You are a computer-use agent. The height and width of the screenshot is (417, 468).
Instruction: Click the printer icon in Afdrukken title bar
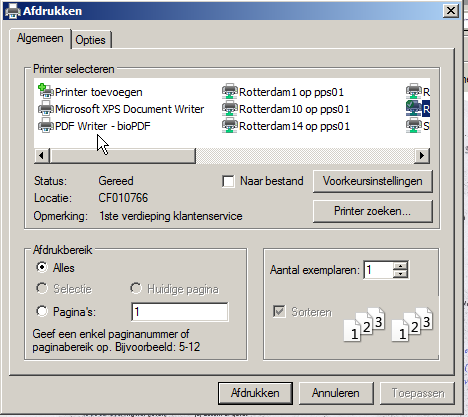(13, 11)
